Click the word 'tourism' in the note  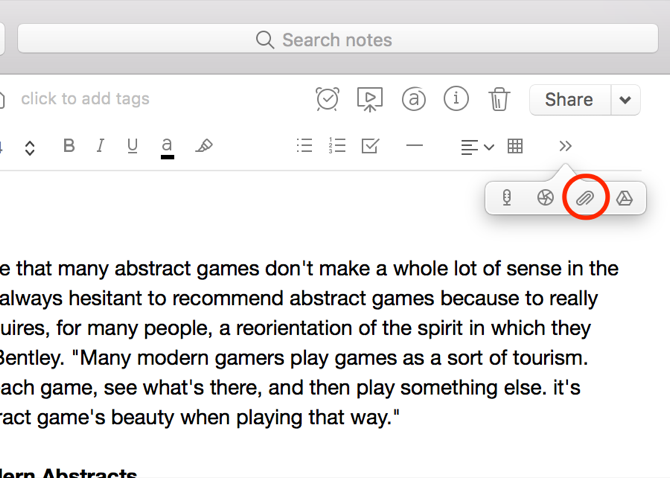(x=550, y=358)
